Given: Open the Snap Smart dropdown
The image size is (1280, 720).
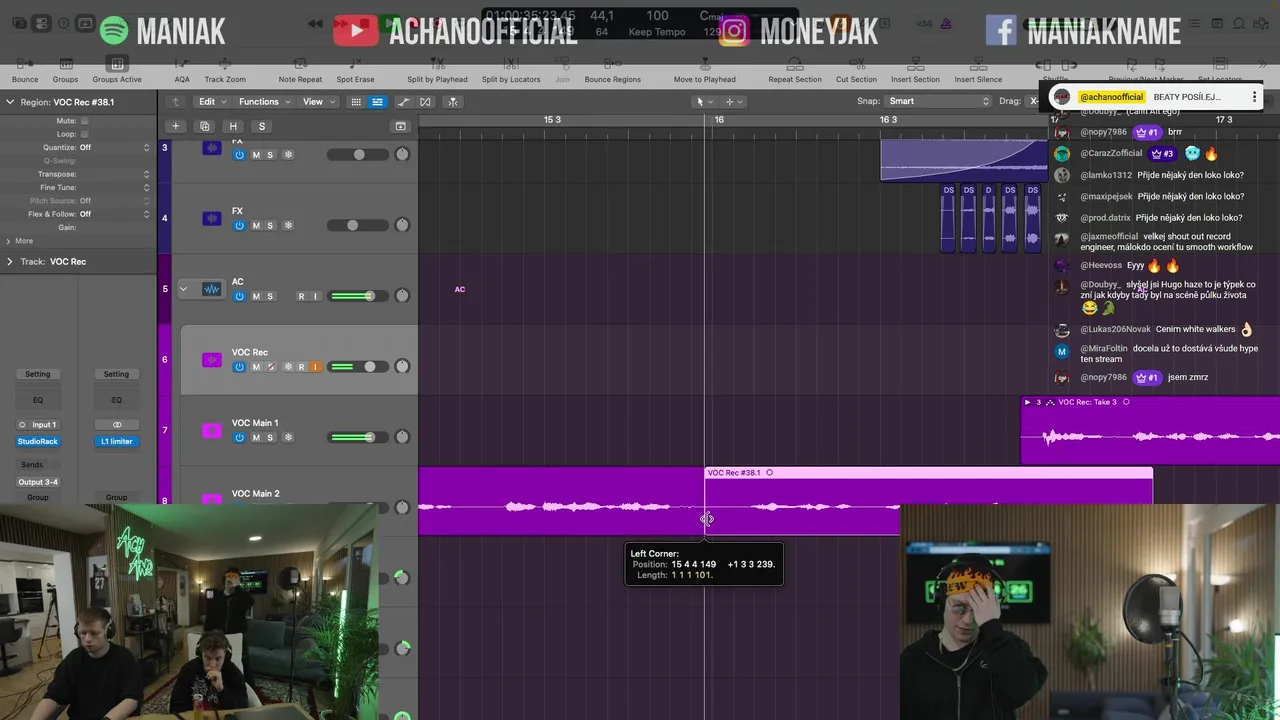Looking at the screenshot, I should [x=937, y=101].
